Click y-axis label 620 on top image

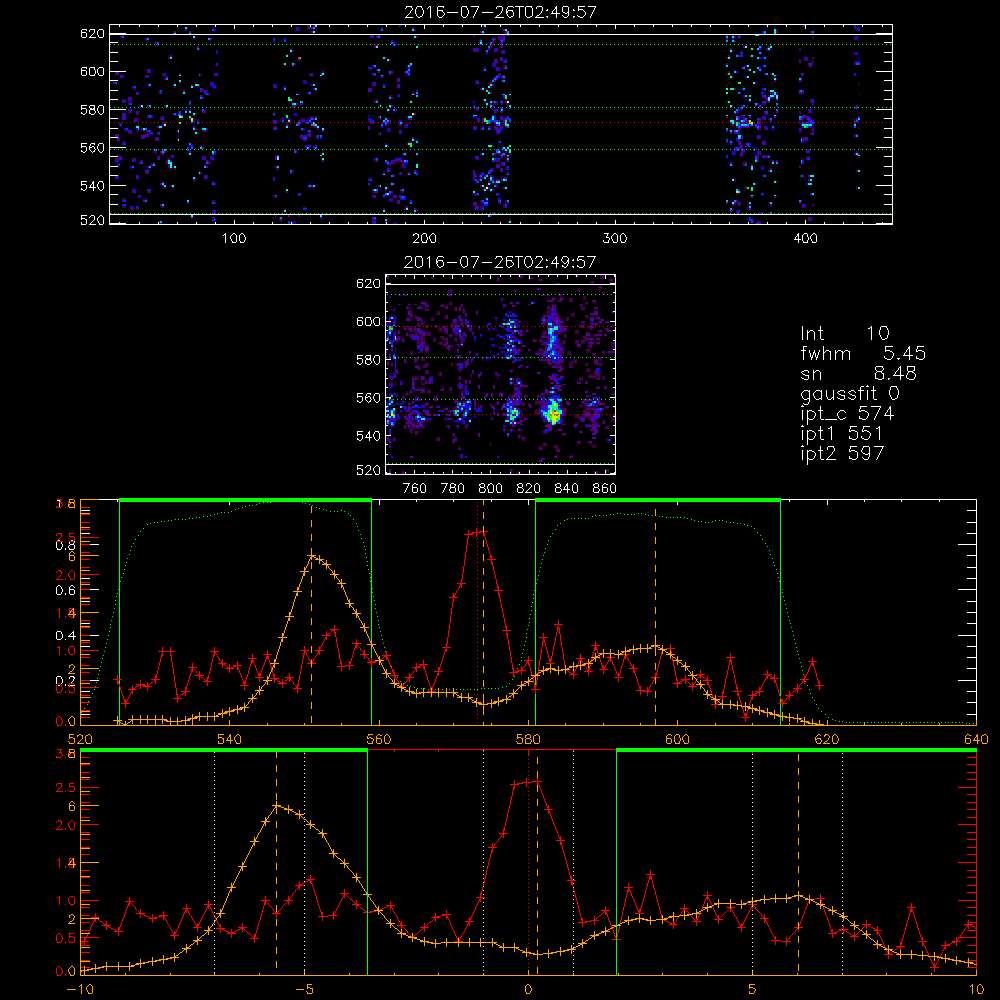tap(92, 33)
